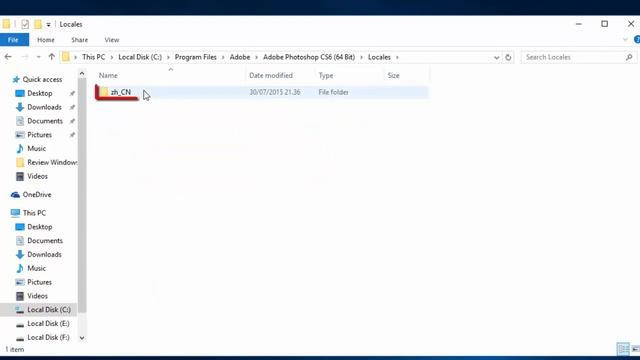
Task: Sort by Type column header
Action: tap(326, 76)
